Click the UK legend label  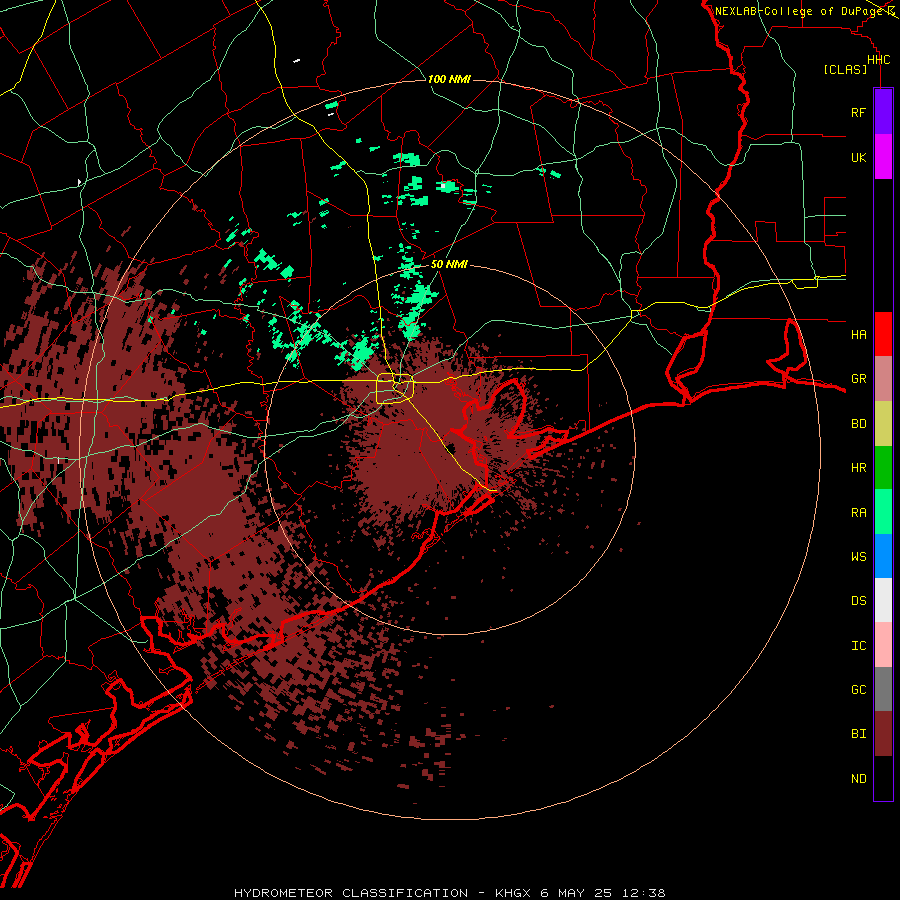(858, 157)
